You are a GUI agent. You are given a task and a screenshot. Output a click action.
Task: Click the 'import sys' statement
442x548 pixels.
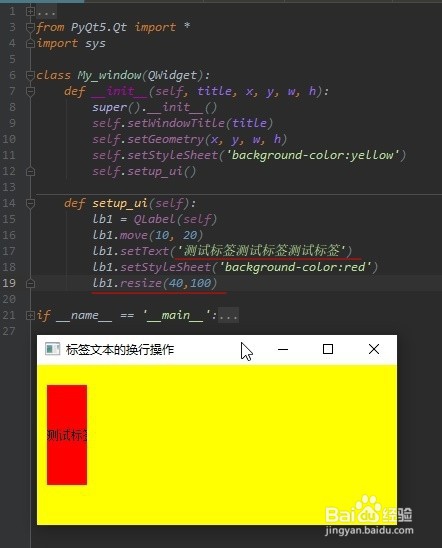pos(71,44)
